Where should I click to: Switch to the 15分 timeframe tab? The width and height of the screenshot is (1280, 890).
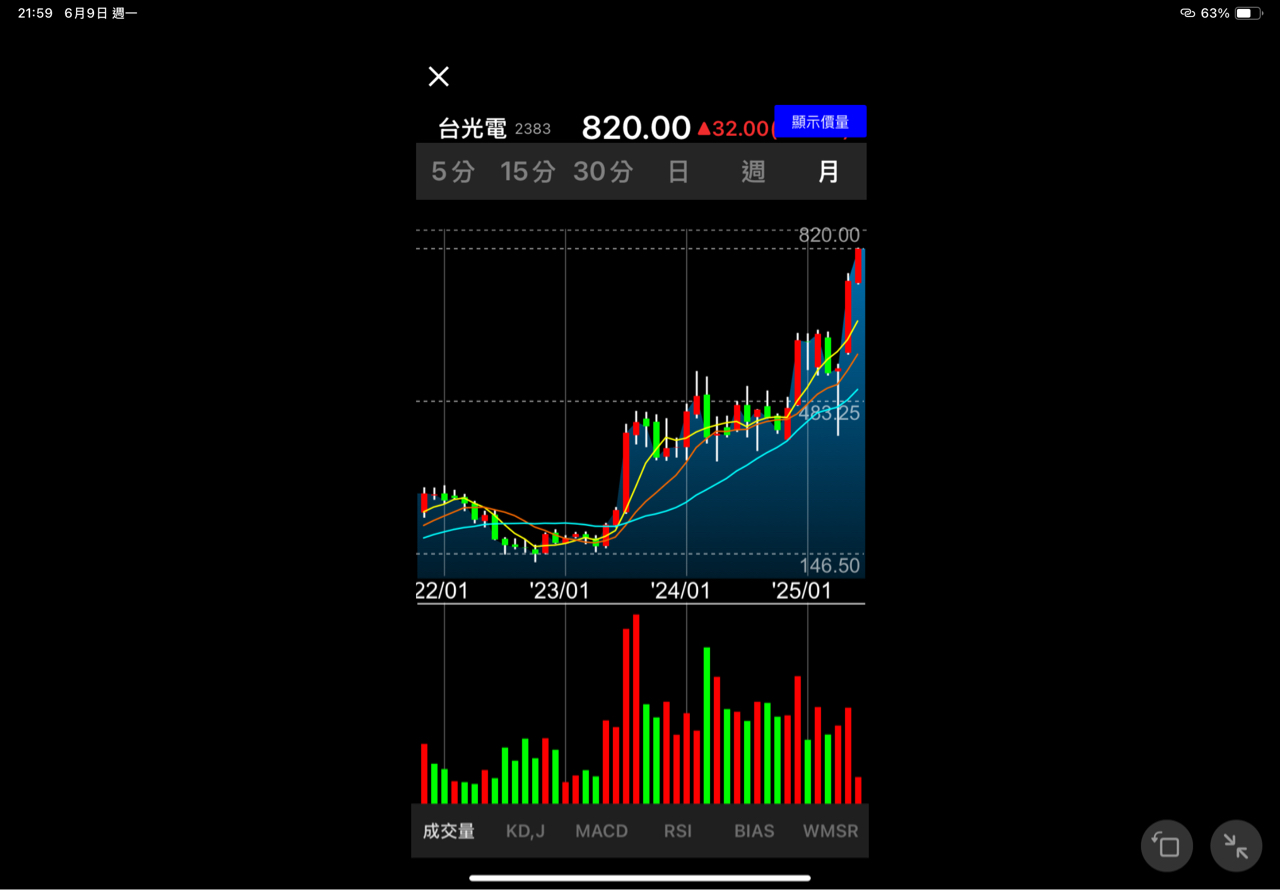(x=528, y=172)
